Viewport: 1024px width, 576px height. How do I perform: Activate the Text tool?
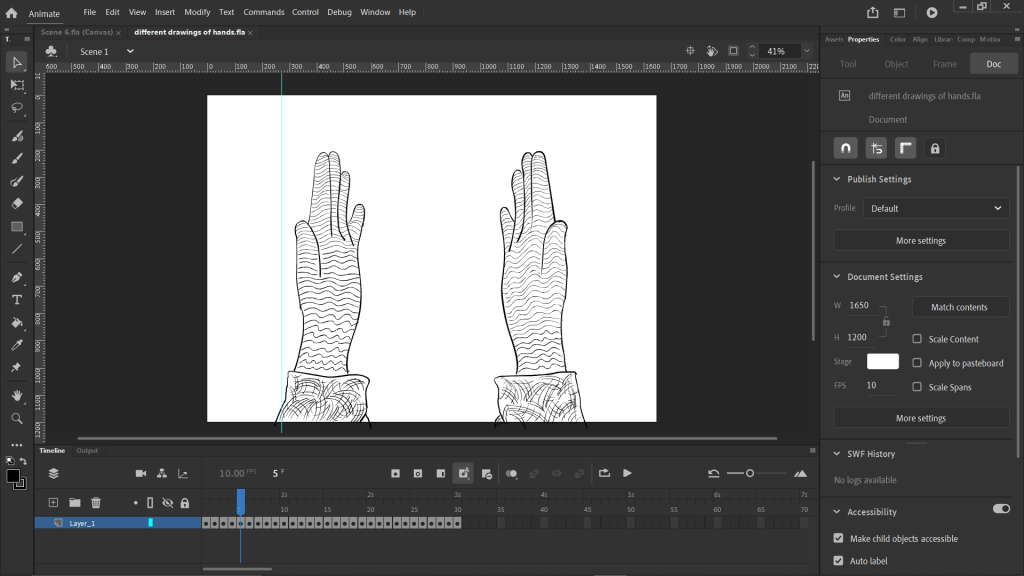pos(17,300)
